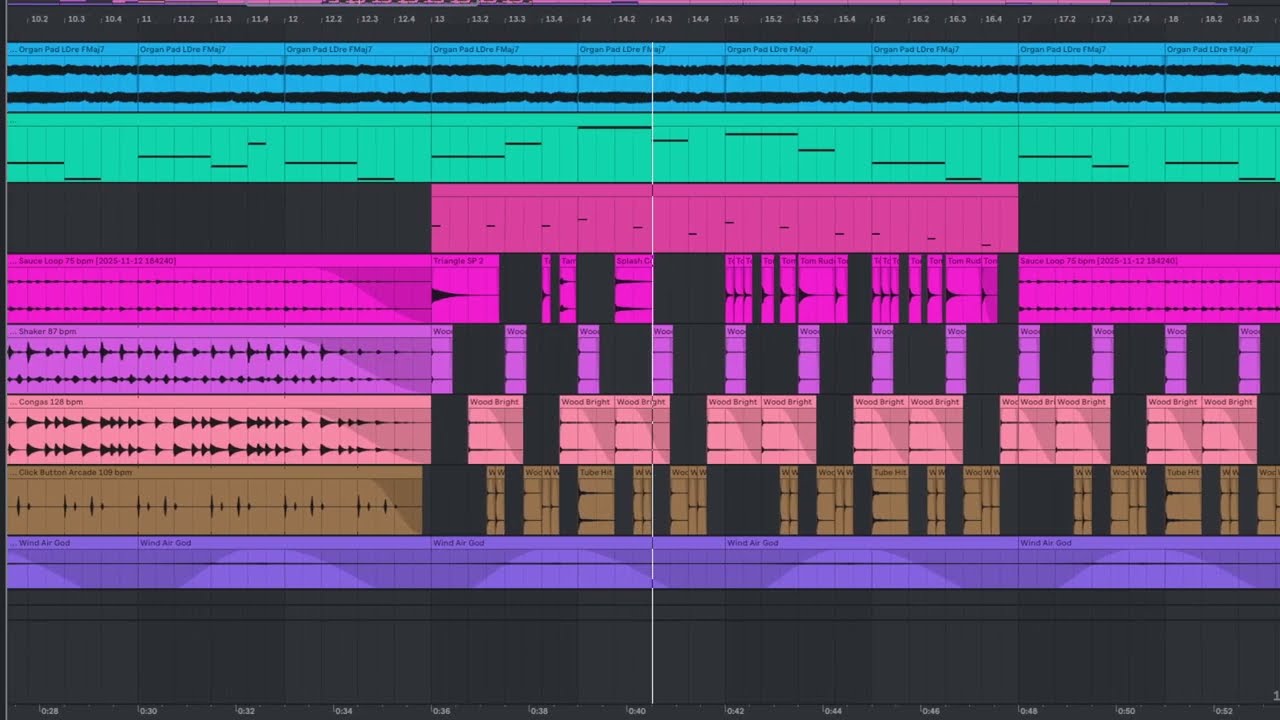Select the Wind Air God clip starting at bar 13
Image resolution: width=1280 pixels, height=720 pixels.
pyautogui.click(x=578, y=563)
